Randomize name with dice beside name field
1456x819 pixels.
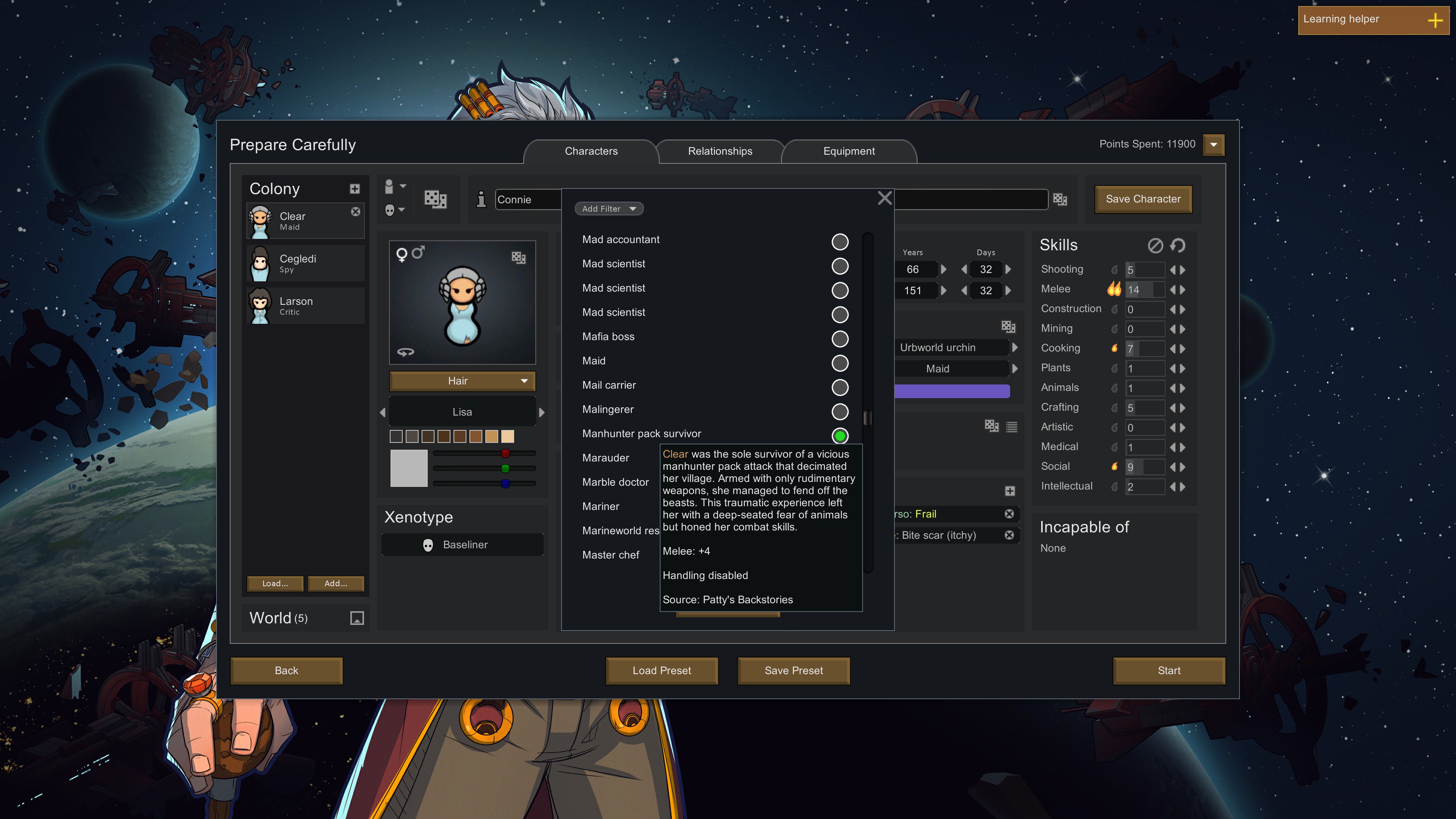[1060, 199]
